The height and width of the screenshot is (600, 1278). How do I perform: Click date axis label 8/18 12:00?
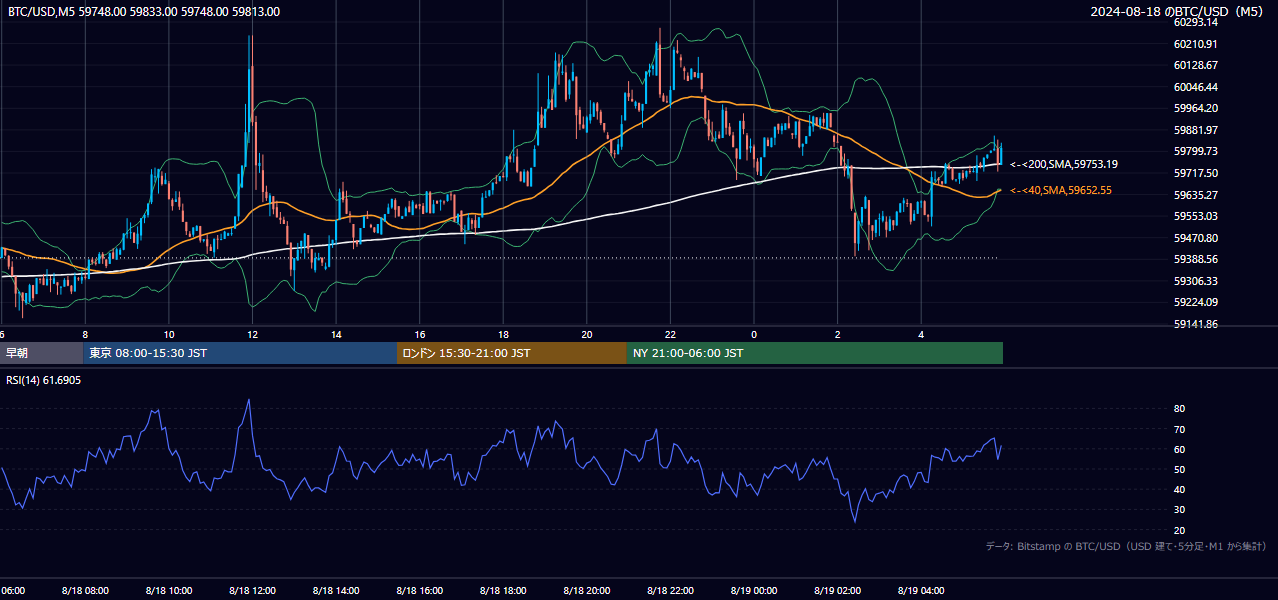pyautogui.click(x=252, y=591)
